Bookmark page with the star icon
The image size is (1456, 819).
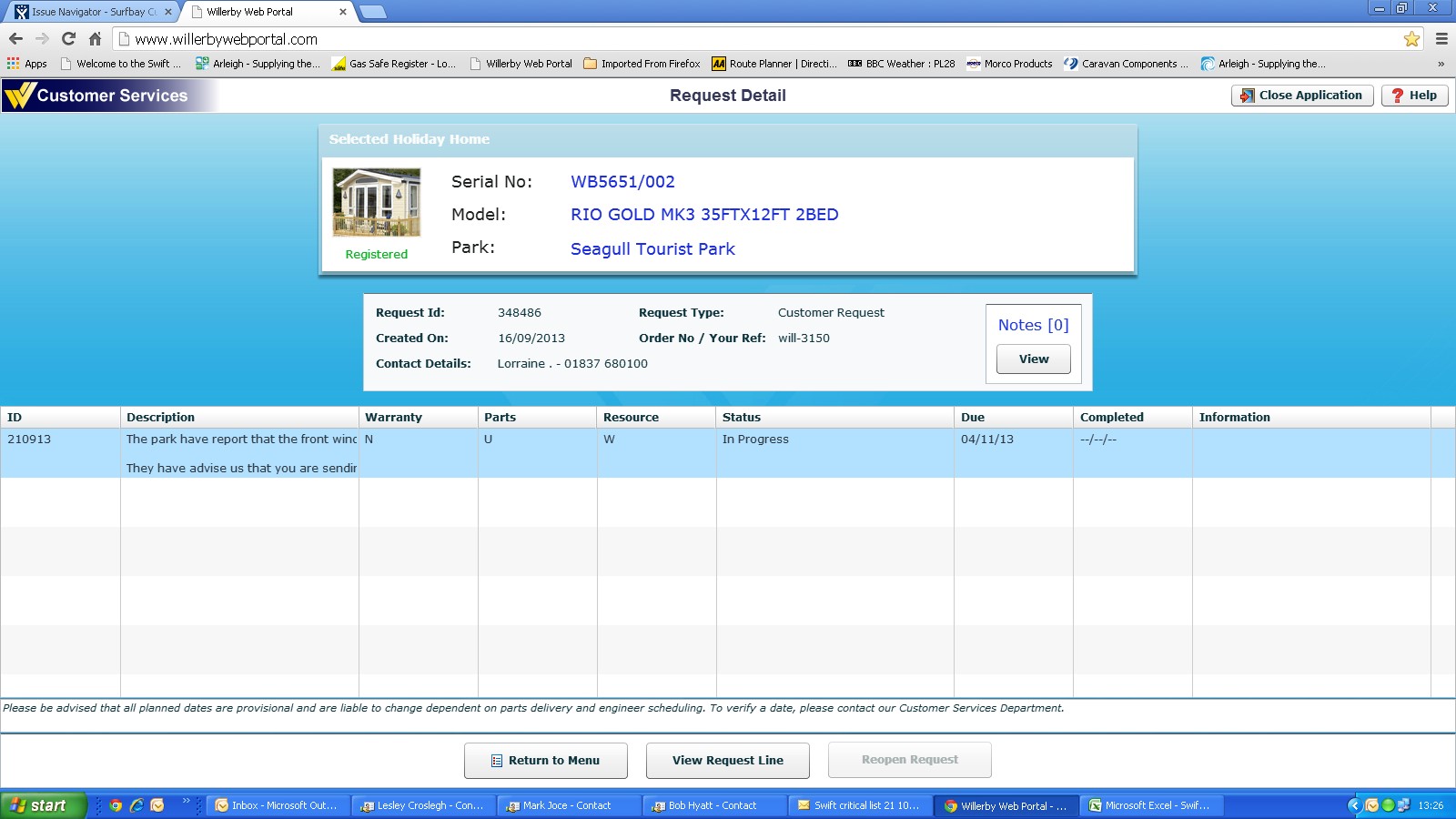click(1411, 39)
